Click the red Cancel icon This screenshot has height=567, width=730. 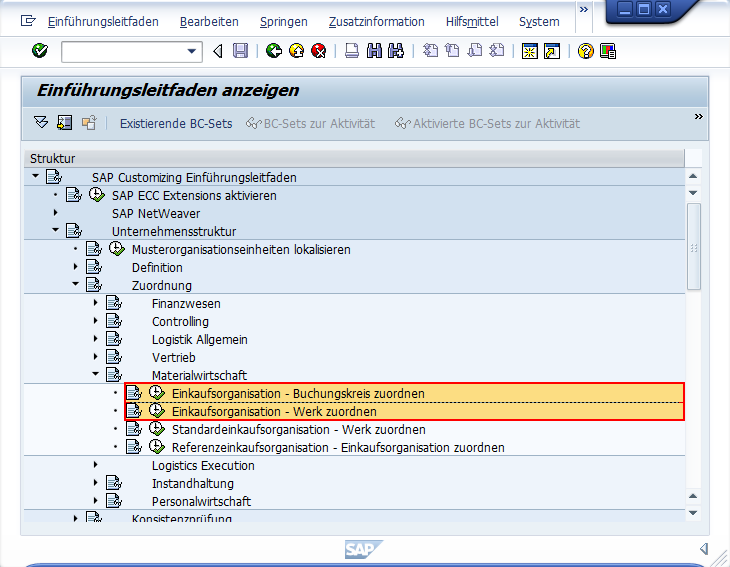coord(319,51)
